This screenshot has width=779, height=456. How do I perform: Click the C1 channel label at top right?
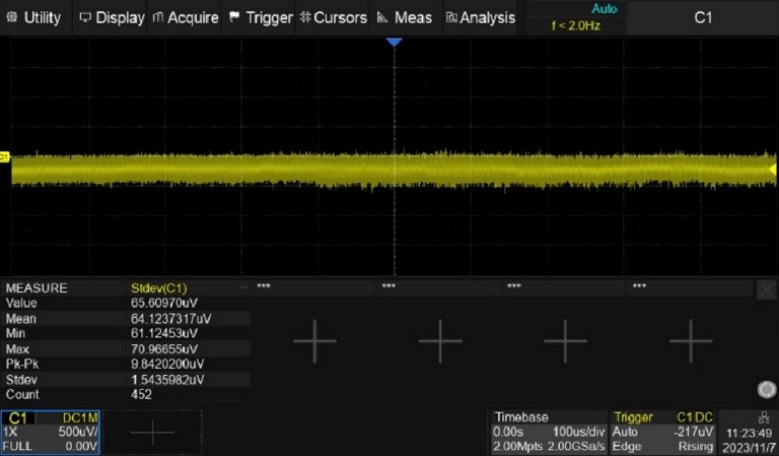[702, 18]
